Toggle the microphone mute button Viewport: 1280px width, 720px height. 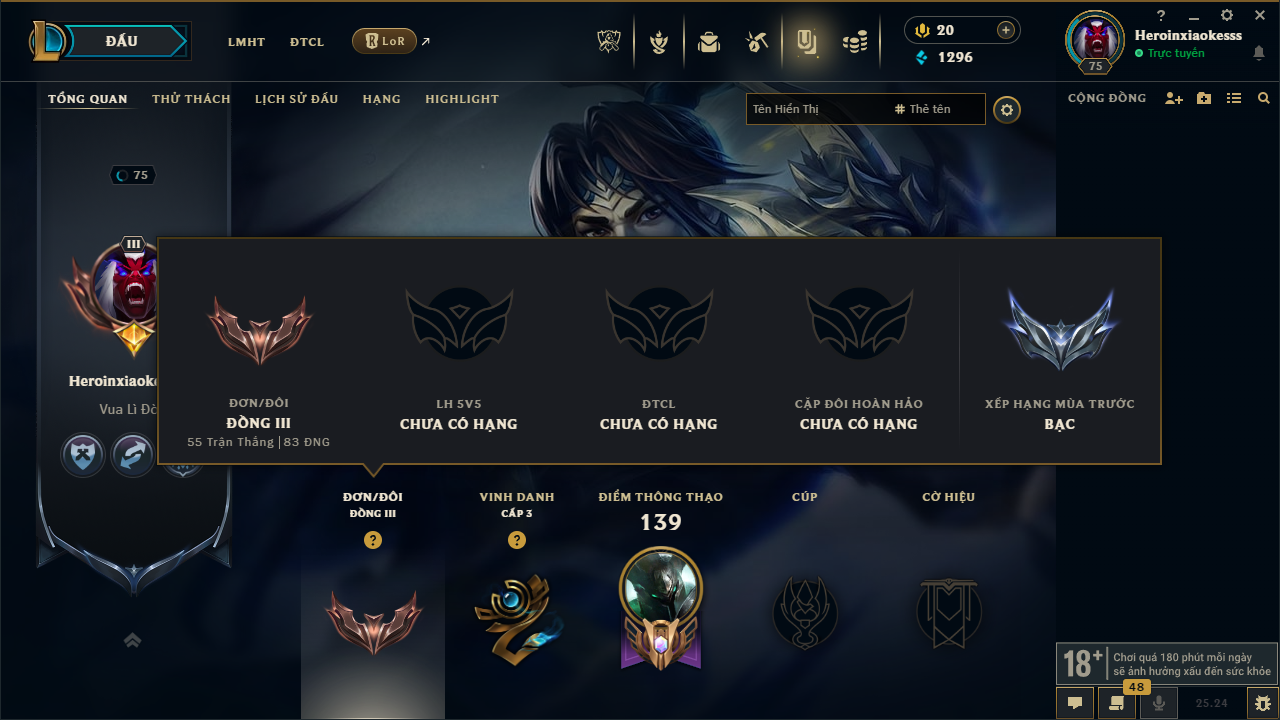click(x=1159, y=703)
